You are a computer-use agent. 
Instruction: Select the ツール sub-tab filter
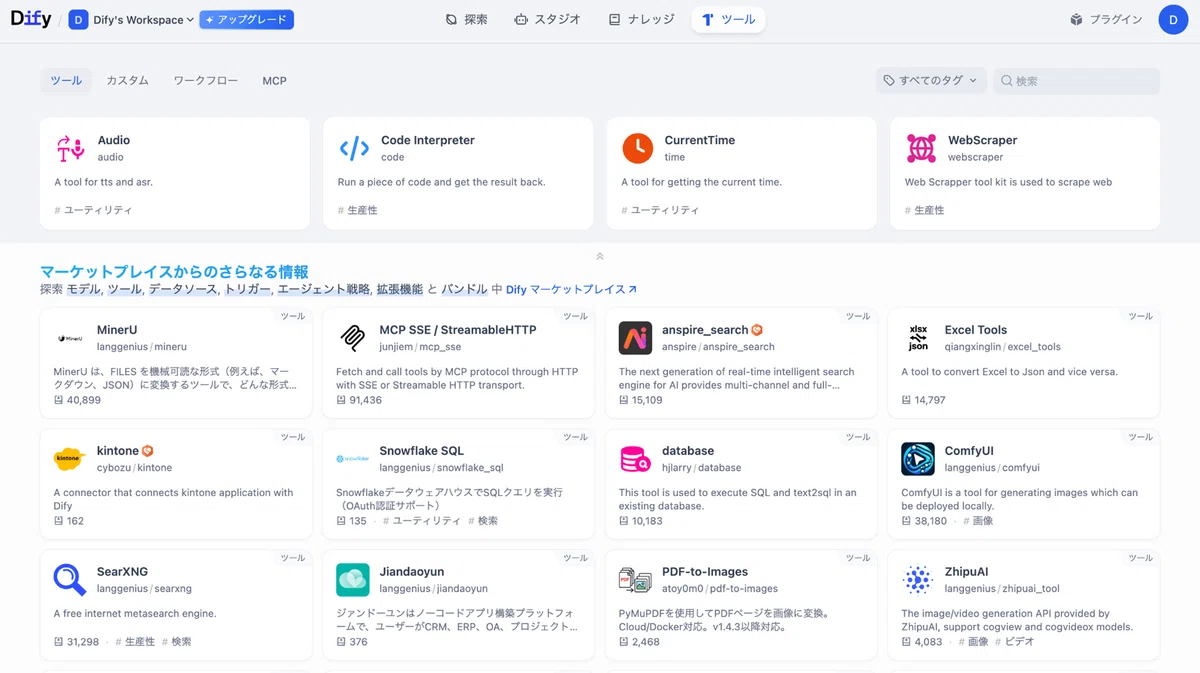(x=66, y=80)
